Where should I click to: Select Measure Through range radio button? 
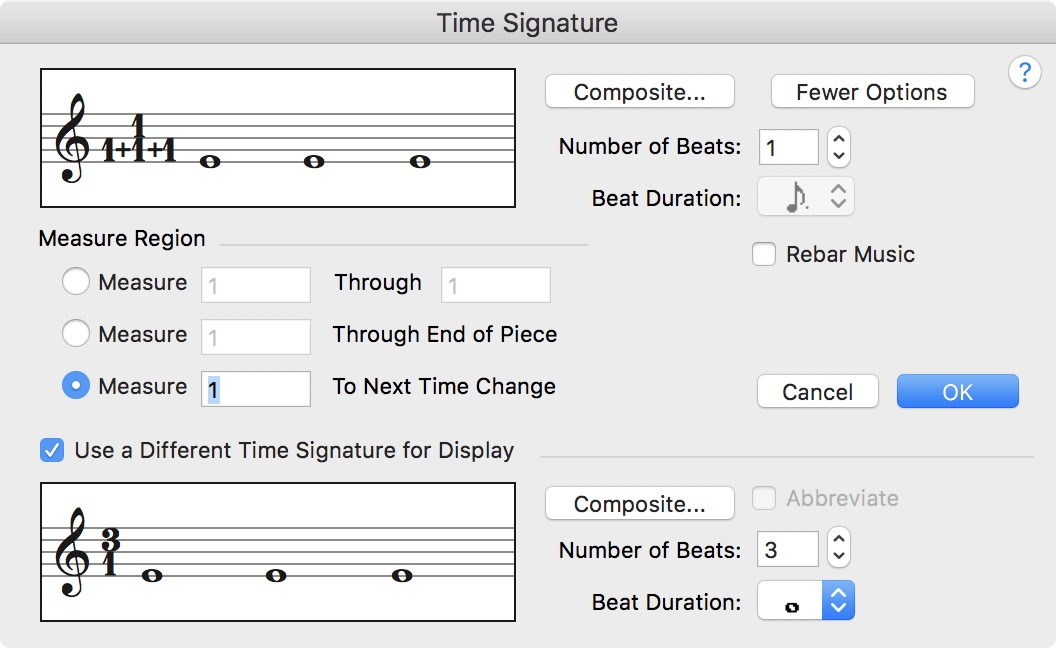click(x=76, y=282)
